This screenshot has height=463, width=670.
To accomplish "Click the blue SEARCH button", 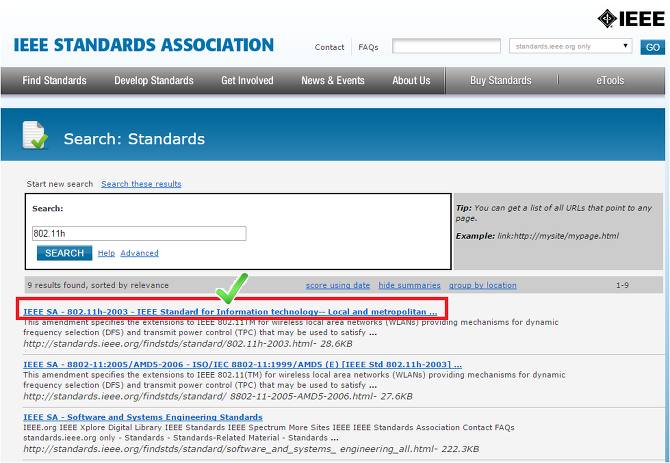I will 65,253.
